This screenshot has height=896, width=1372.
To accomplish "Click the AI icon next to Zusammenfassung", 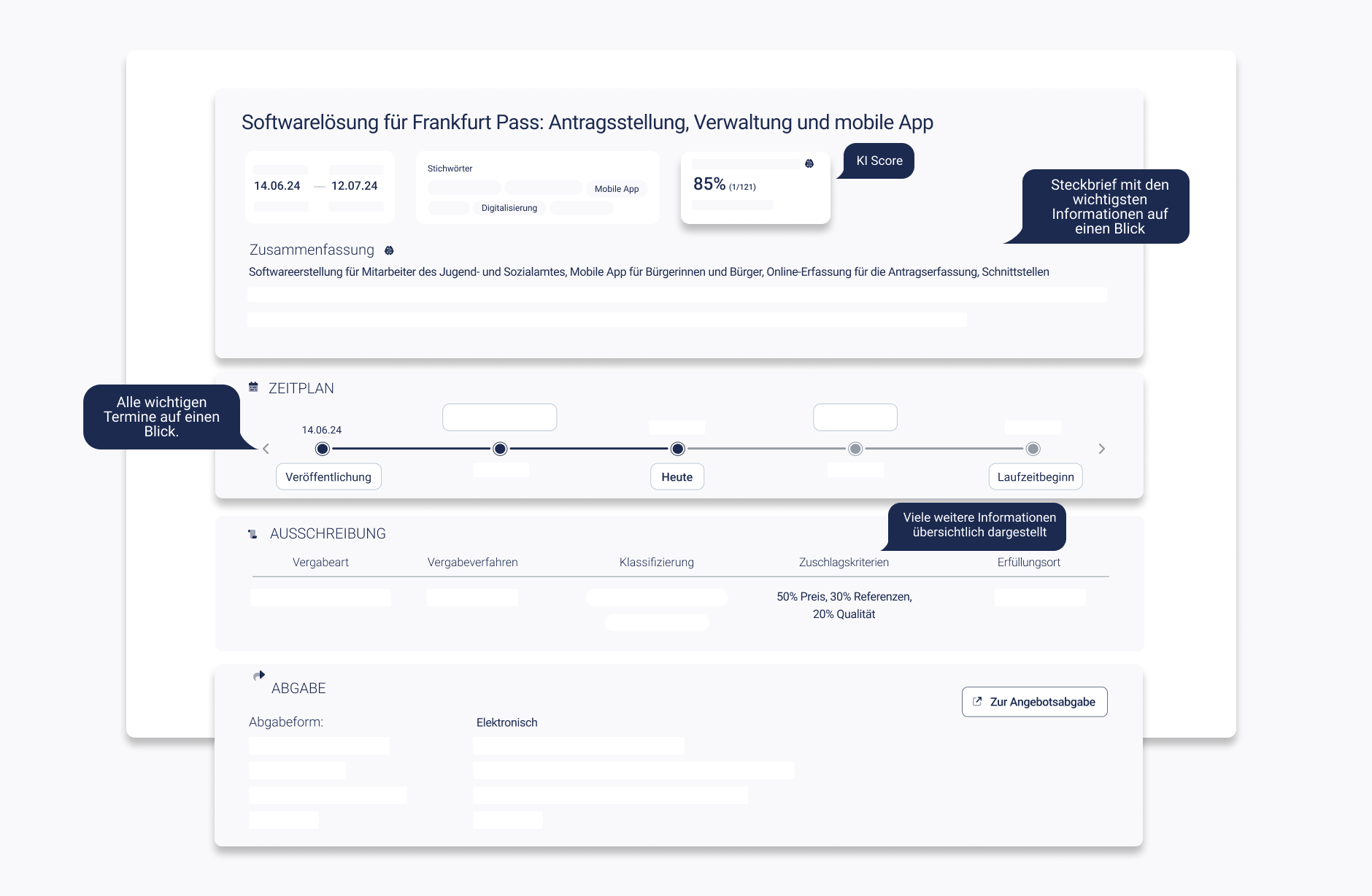I will click(389, 250).
